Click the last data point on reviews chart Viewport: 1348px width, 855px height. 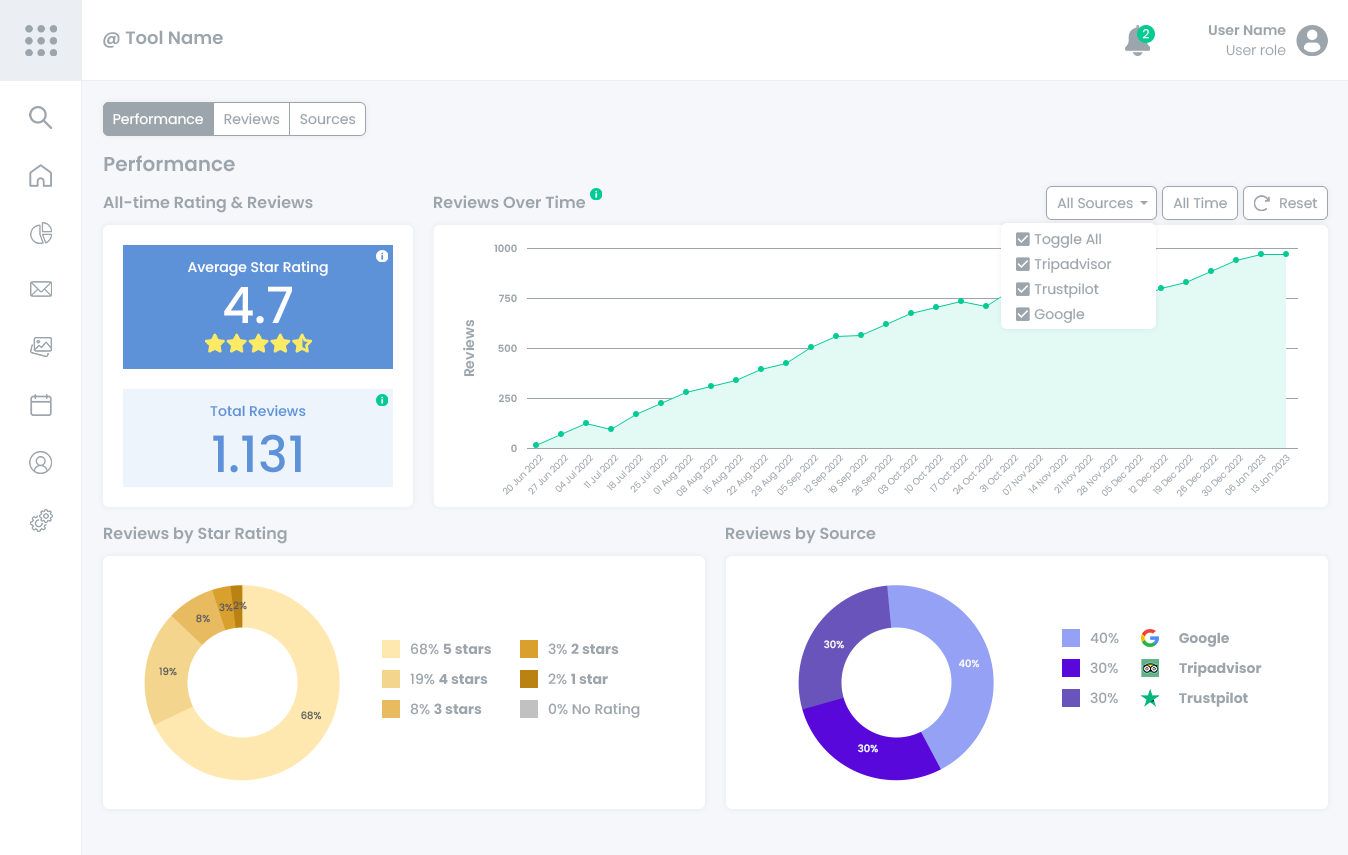click(1286, 254)
